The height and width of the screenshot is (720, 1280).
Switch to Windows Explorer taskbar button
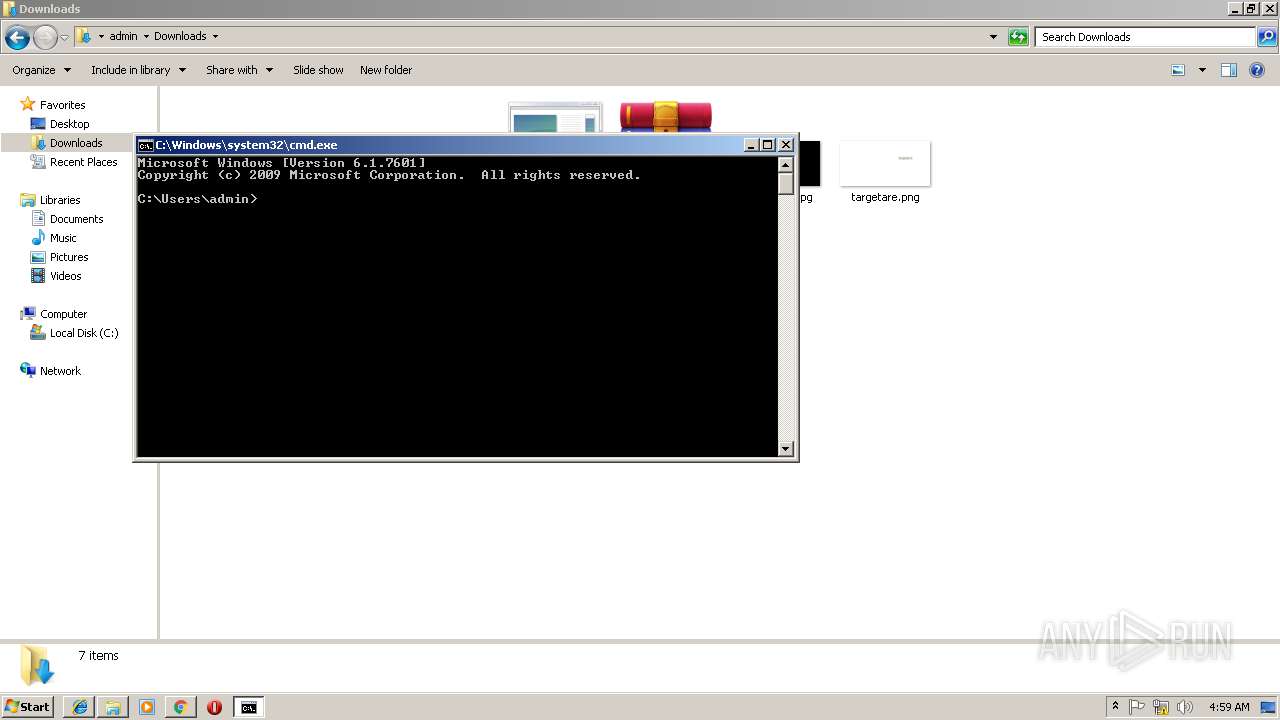[113, 707]
